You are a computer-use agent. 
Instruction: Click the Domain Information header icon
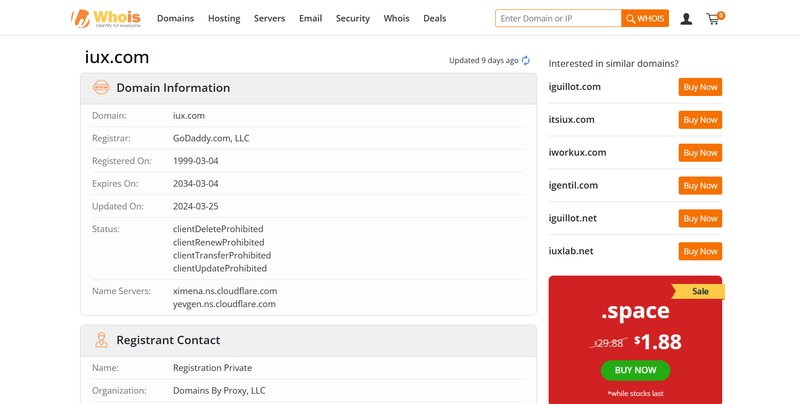(x=101, y=88)
